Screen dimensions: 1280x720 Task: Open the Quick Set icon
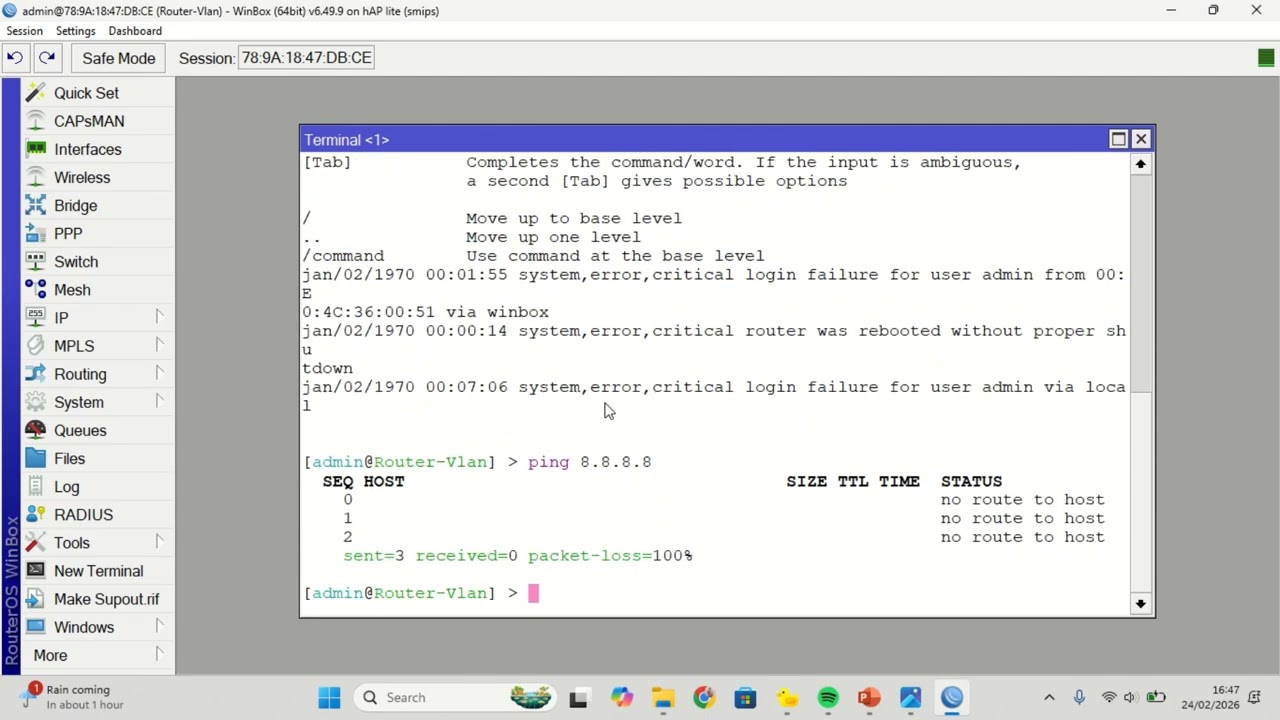coord(36,93)
